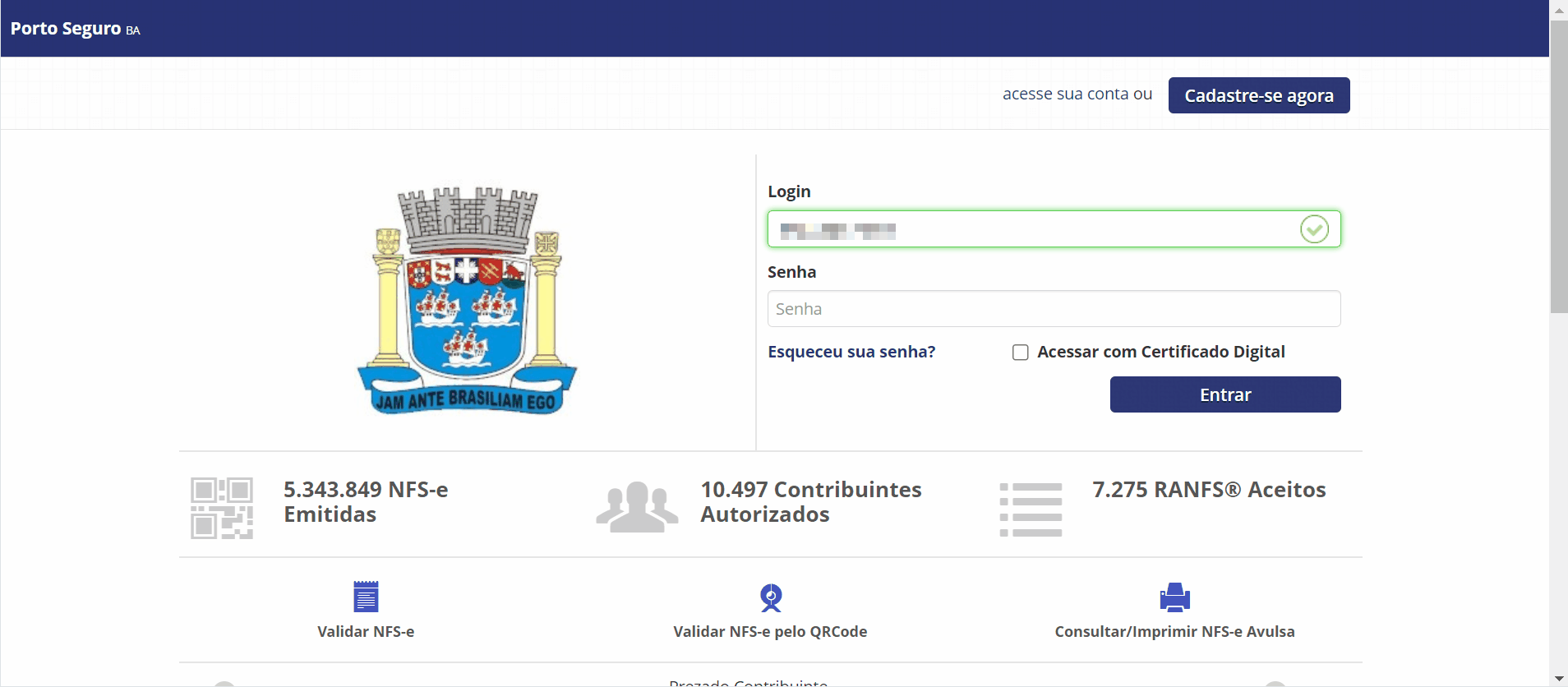Click the QR code icon beside NFS-e Emitidas

pyautogui.click(x=222, y=508)
